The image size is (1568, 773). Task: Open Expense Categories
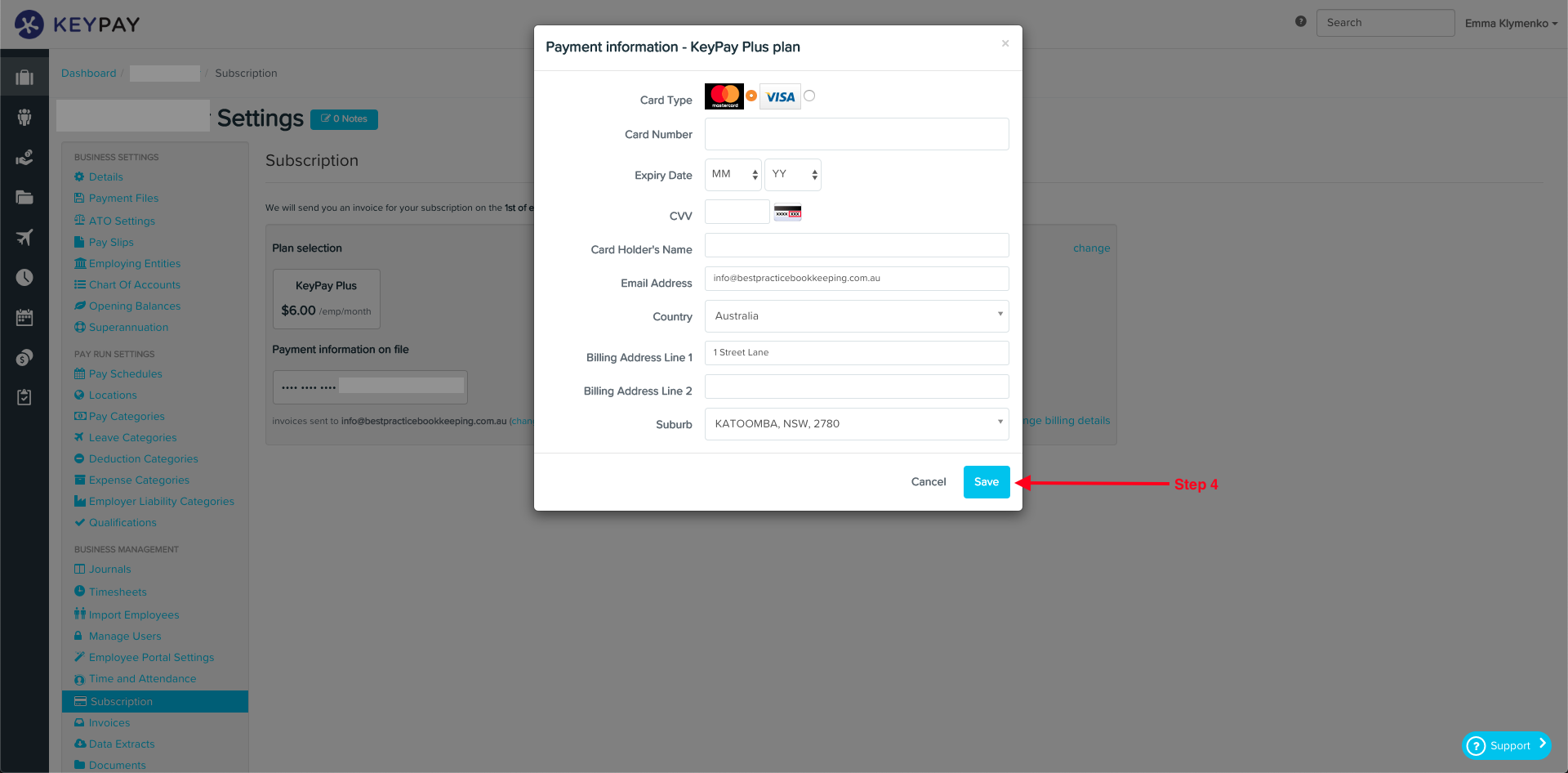click(139, 480)
